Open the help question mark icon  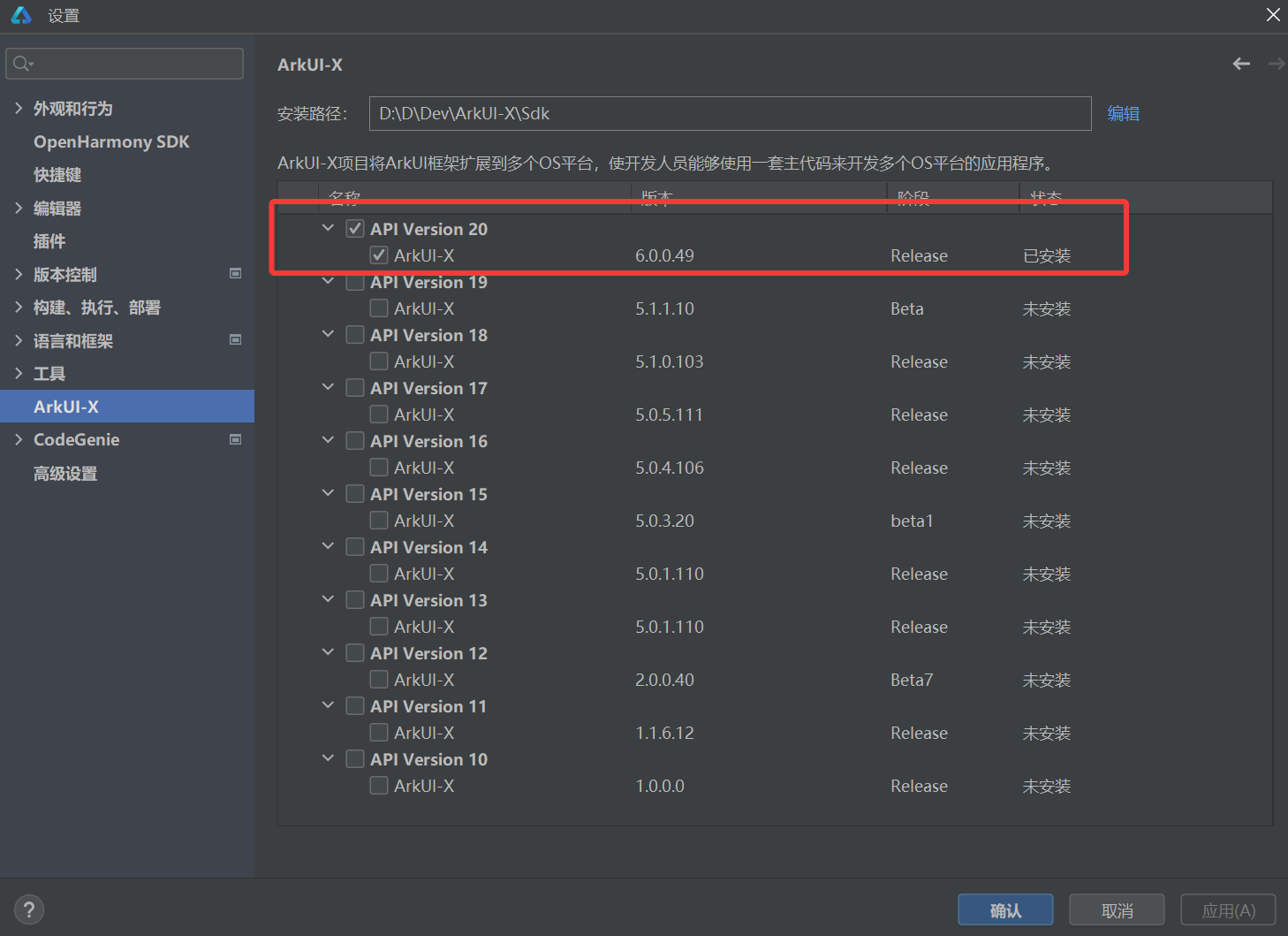point(29,909)
